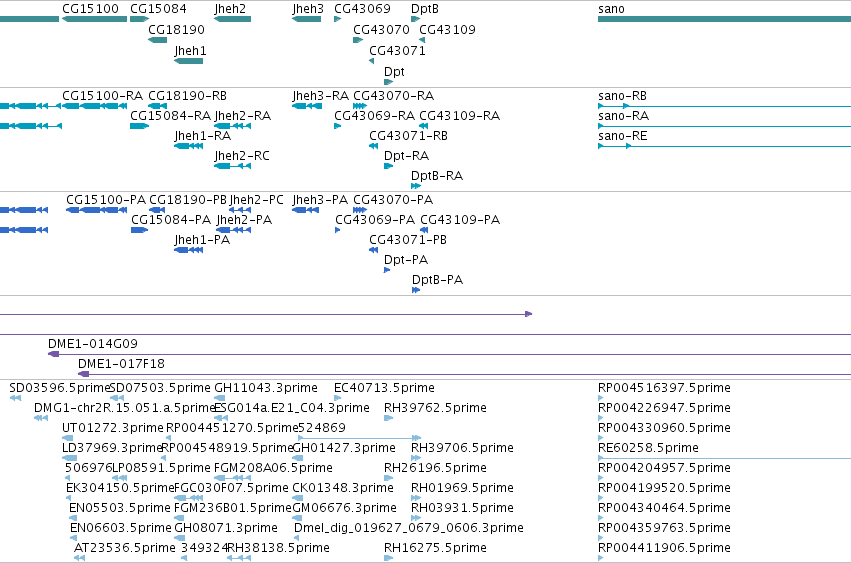Viewport: 851px width, 563px height.
Task: Select the CG15084-RA transcript
Action: 139,126
